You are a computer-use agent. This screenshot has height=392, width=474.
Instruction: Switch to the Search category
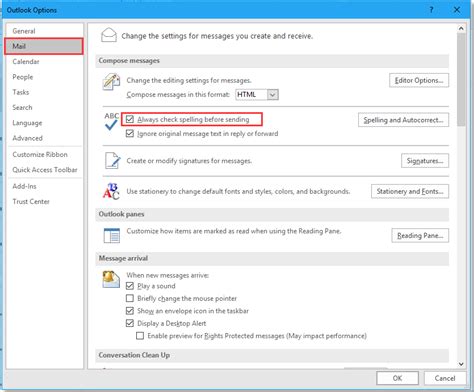44,108
